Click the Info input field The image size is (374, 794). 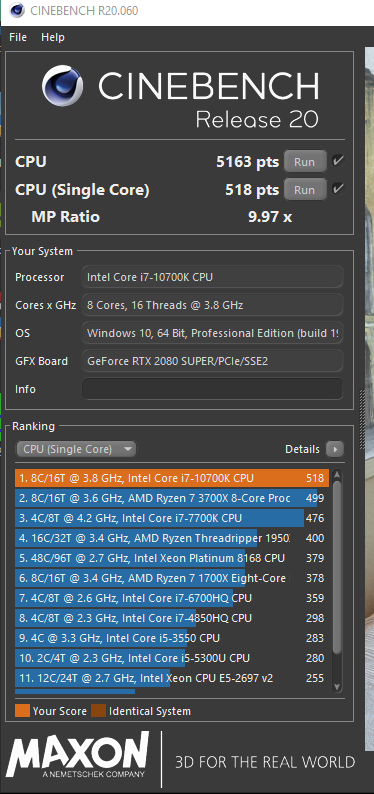(213, 389)
